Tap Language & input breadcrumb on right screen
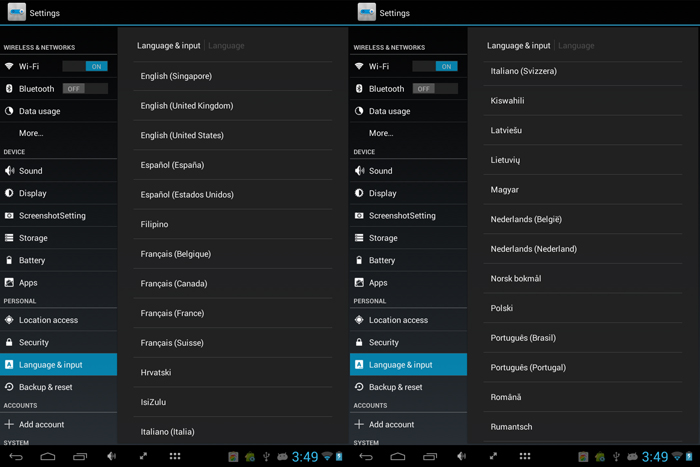This screenshot has height=467, width=700. click(x=519, y=46)
